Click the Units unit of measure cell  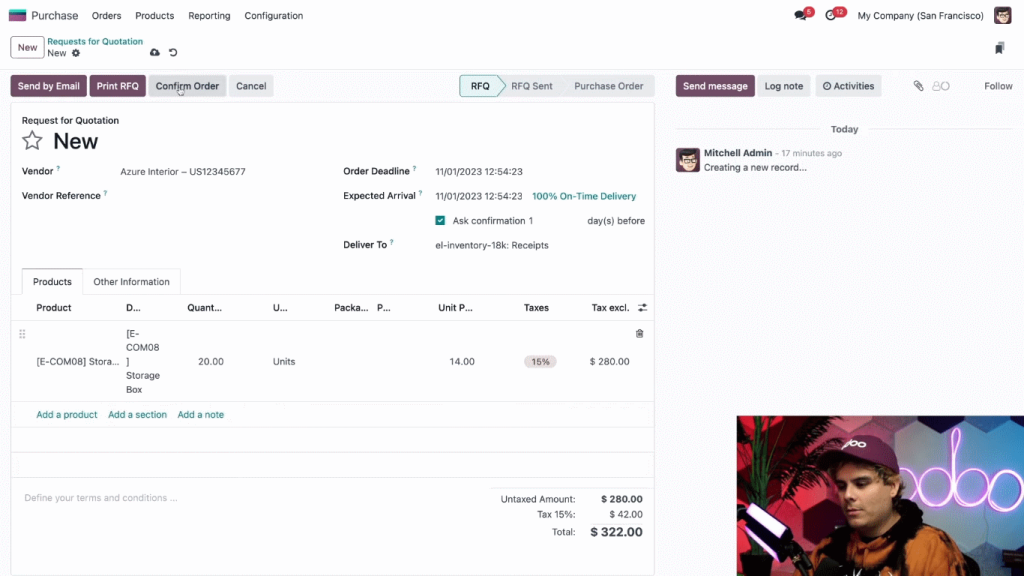click(x=284, y=361)
